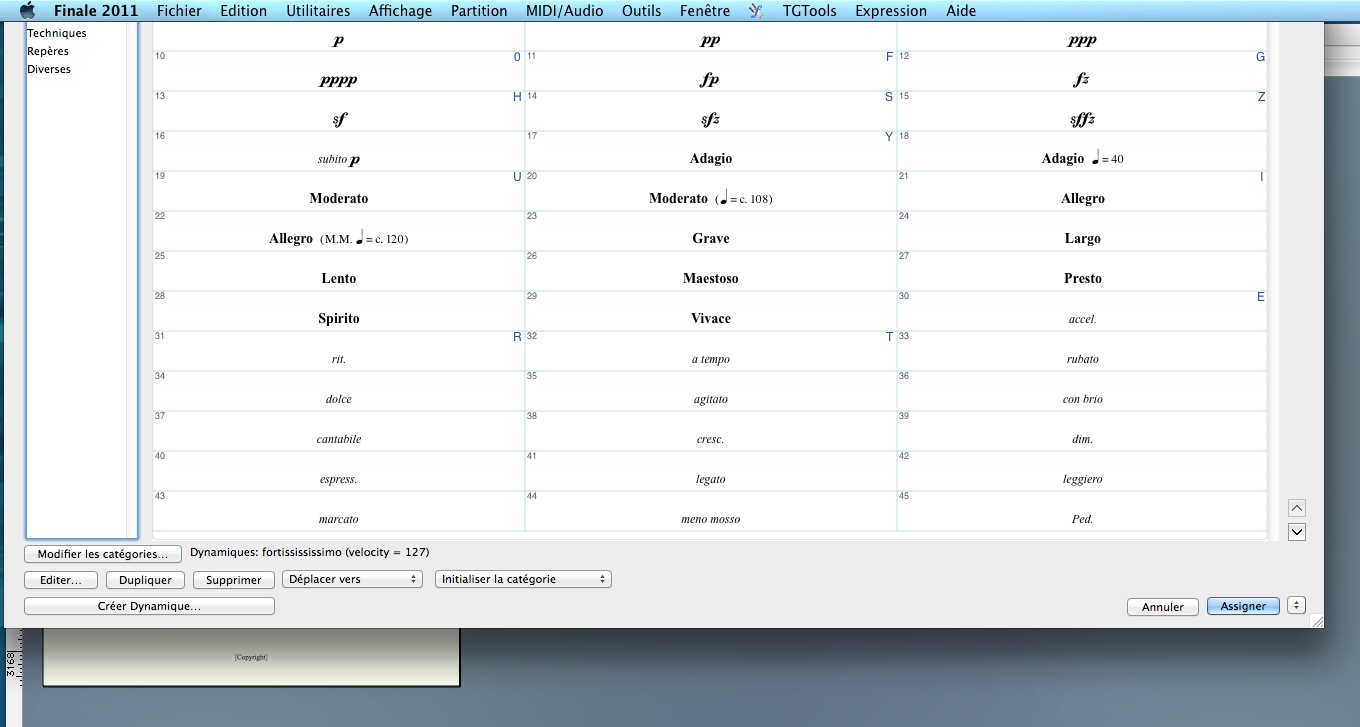Choose the Allegro M.M. c. 120 marking
The image size is (1360, 727).
tap(338, 239)
